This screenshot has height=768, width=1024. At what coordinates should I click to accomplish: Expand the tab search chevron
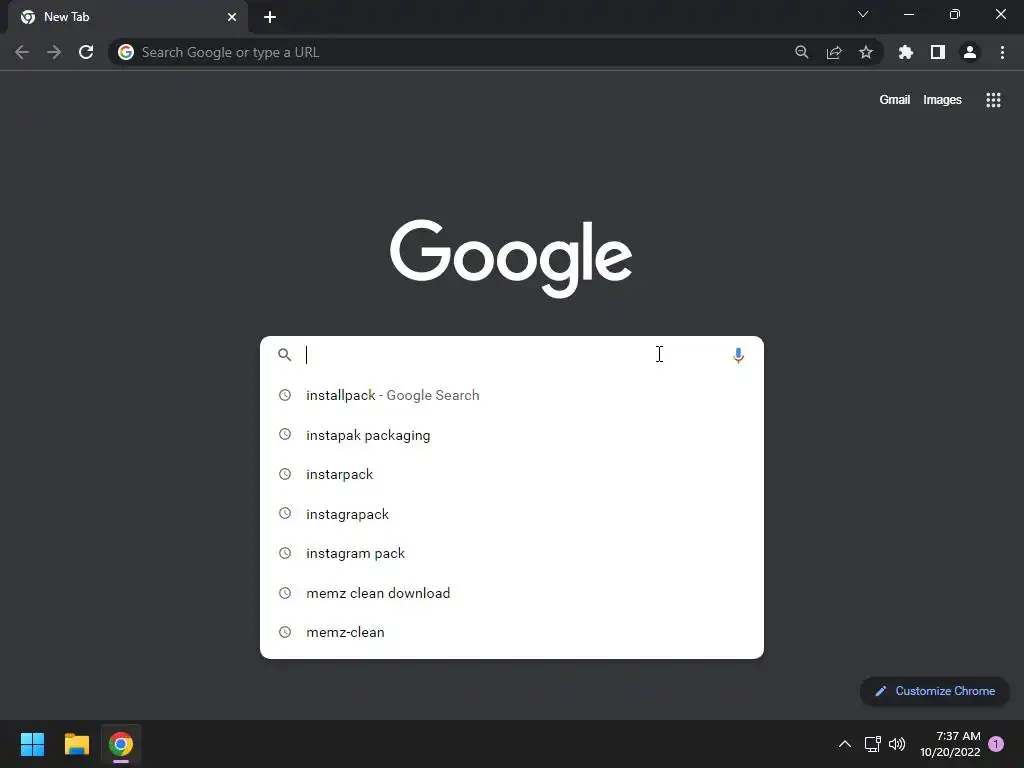863,14
